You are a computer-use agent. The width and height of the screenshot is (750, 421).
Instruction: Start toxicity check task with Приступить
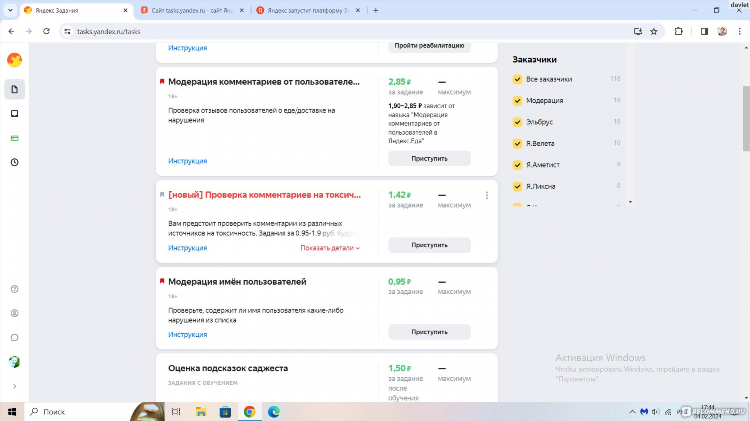pos(429,245)
